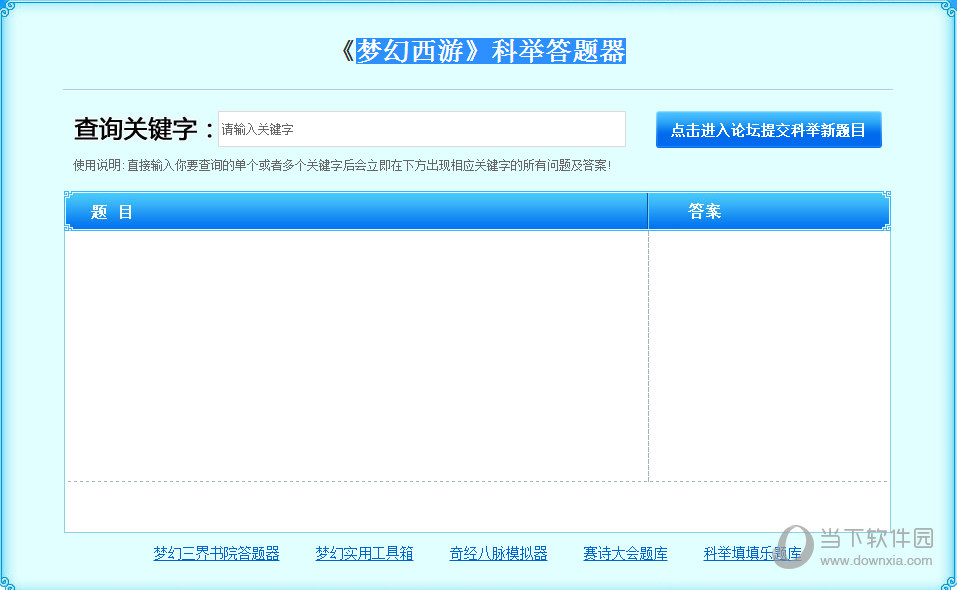Click the 《梦幻西游》科举答题器 title
957x590 pixels.
pyautogui.click(x=482, y=51)
